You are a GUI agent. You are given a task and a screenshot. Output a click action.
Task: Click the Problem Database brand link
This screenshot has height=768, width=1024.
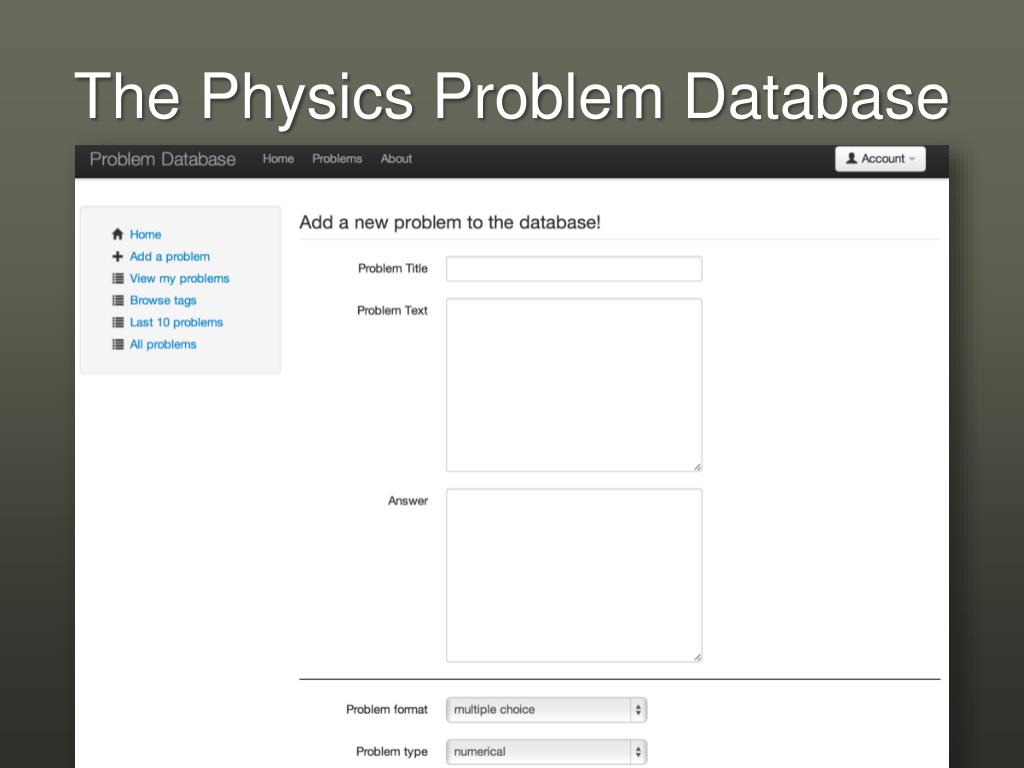pyautogui.click(x=163, y=160)
